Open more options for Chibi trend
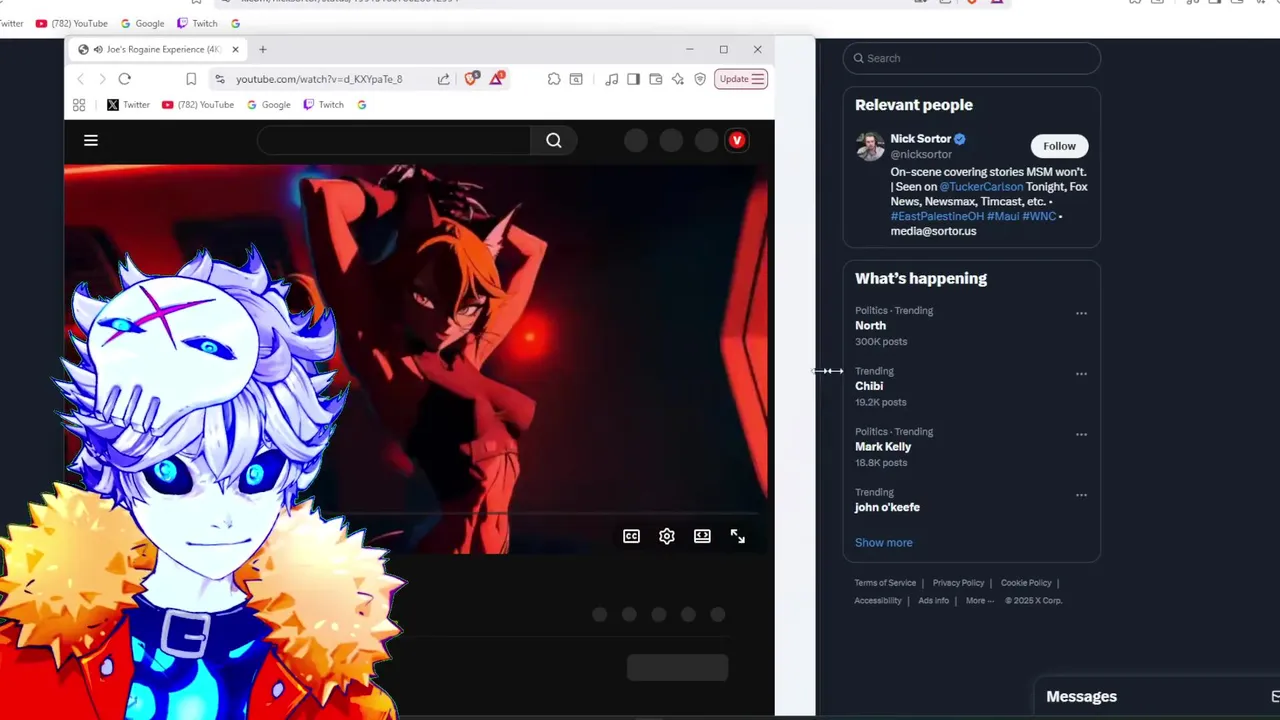This screenshot has height=720, width=1280. [1081, 374]
